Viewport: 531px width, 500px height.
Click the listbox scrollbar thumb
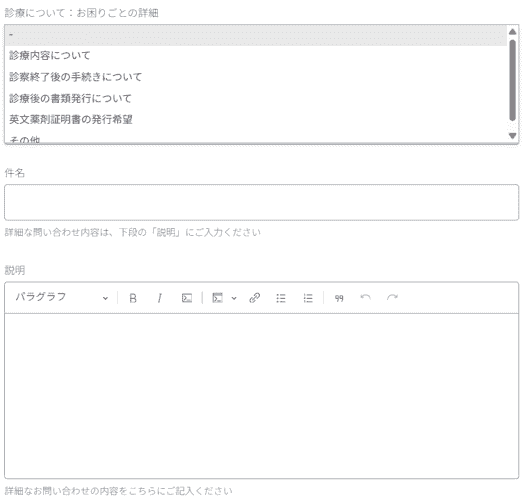click(x=512, y=80)
